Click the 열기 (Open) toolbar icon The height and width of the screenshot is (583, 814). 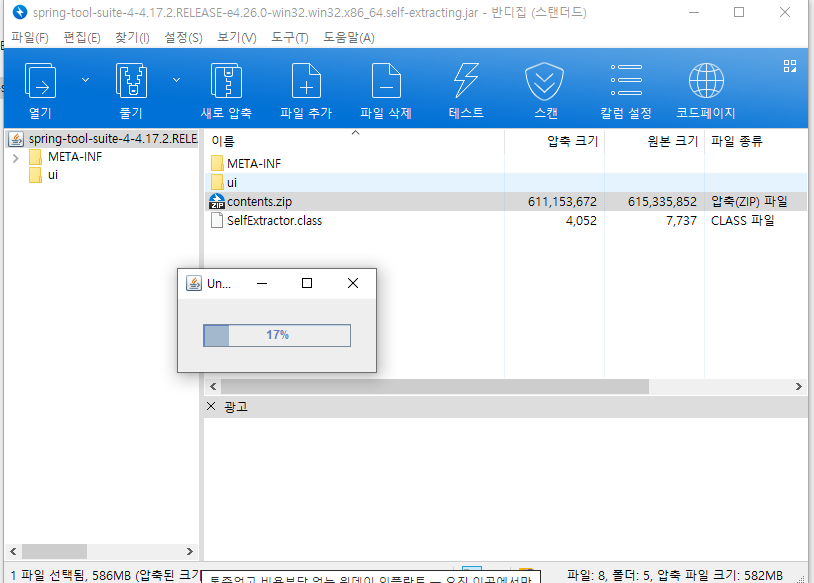pos(40,81)
